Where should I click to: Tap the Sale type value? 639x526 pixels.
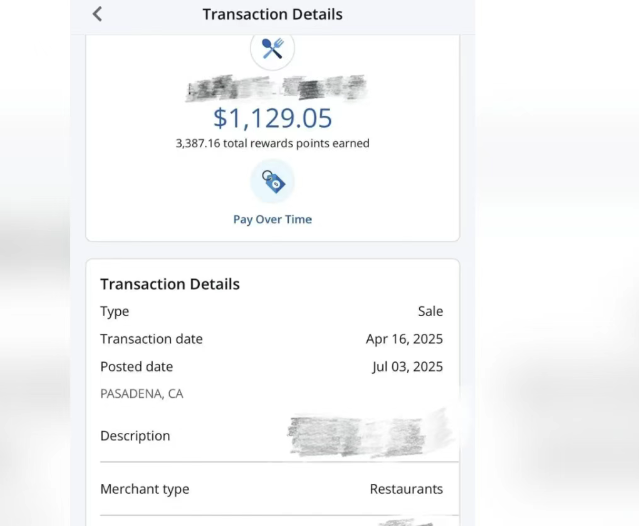tap(430, 311)
